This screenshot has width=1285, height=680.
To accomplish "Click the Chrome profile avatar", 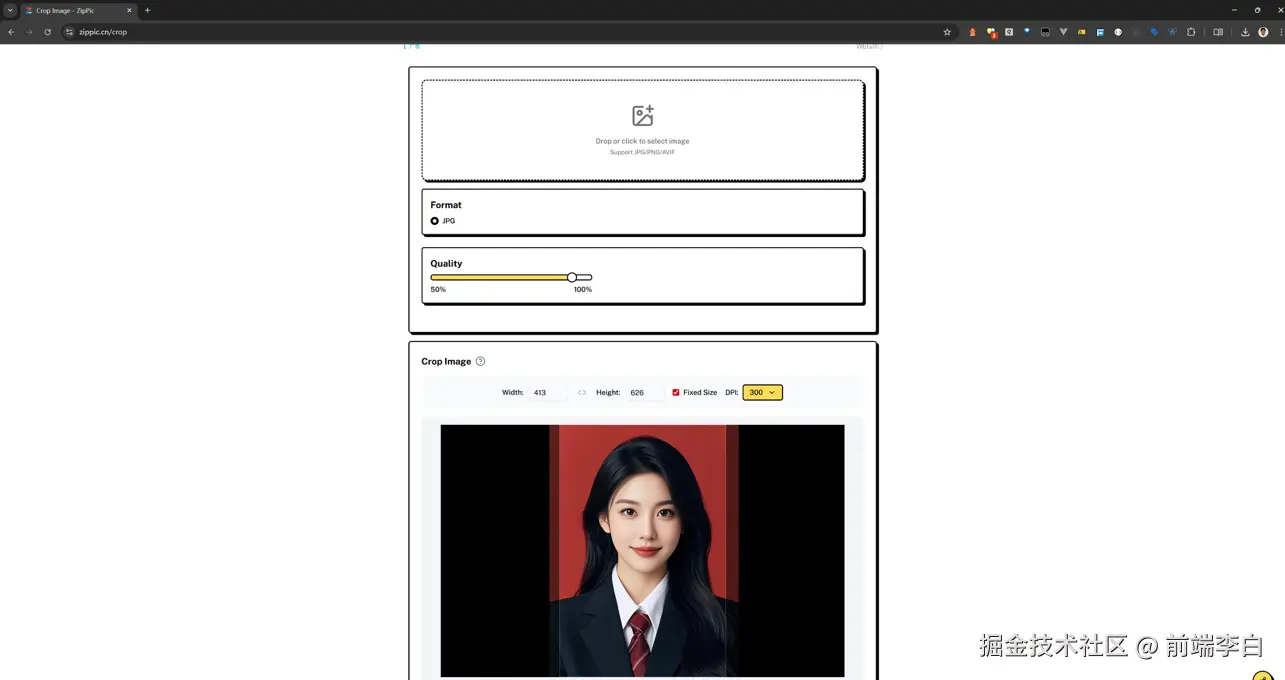I will coord(1264,31).
